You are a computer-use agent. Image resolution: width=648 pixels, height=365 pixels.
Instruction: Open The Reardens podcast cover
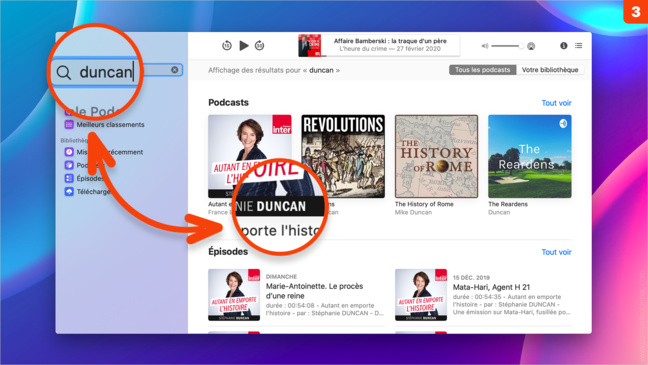point(530,156)
